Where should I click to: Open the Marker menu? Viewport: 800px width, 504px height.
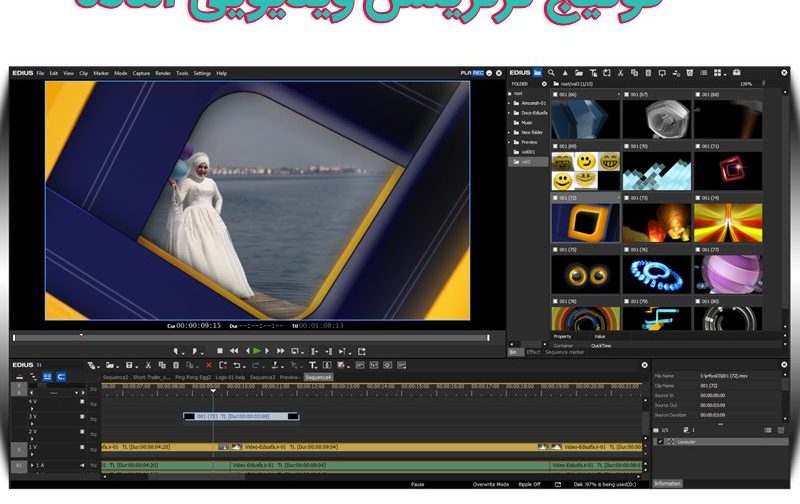tap(101, 73)
